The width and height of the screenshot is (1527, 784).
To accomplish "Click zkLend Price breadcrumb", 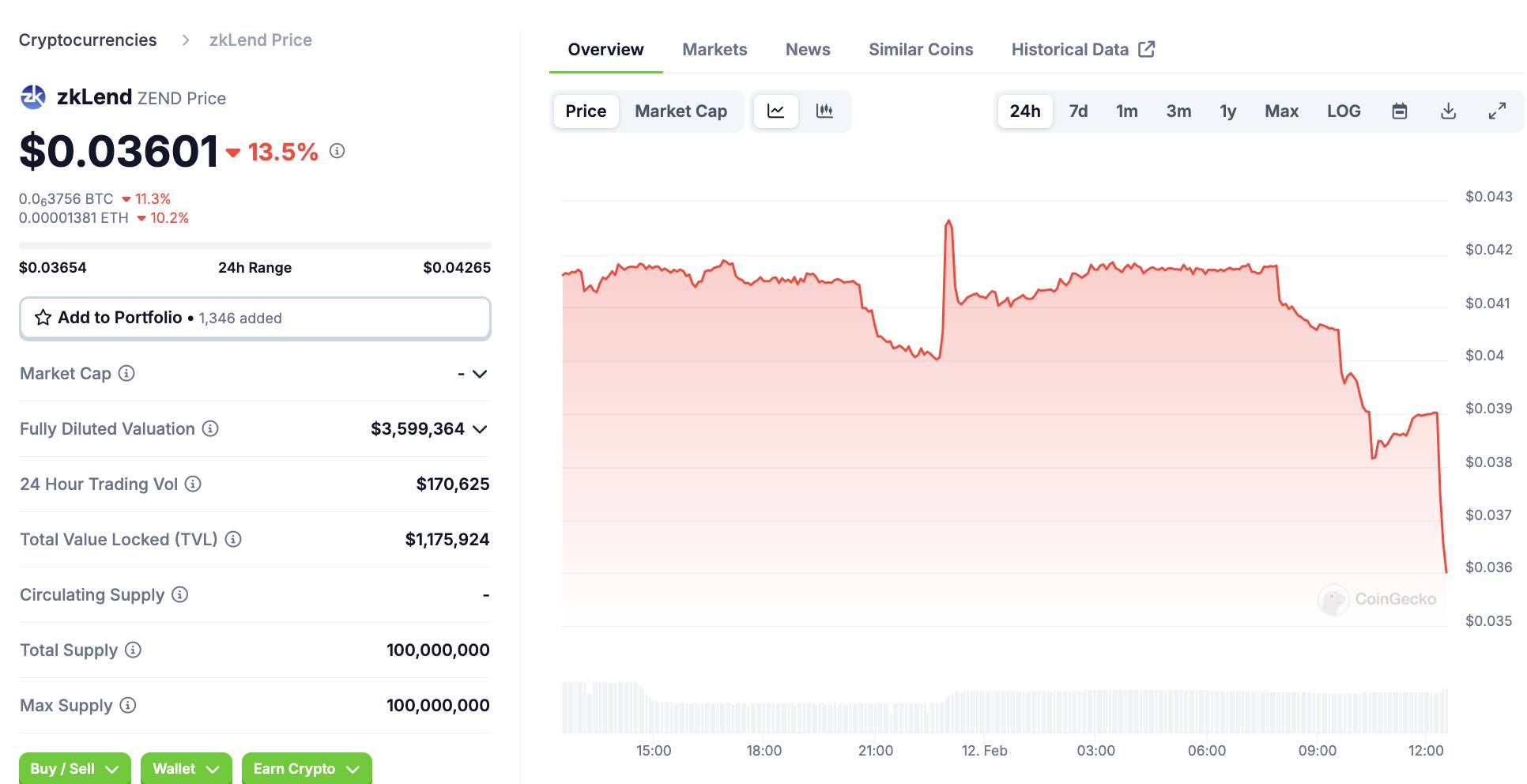I will (x=261, y=40).
